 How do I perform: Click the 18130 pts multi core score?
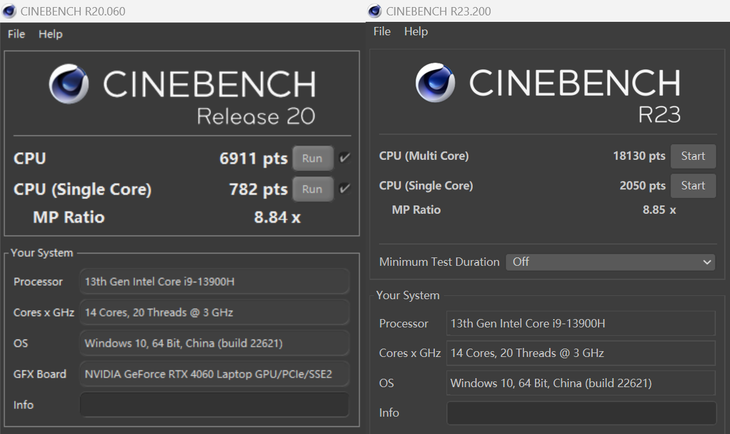(639, 156)
